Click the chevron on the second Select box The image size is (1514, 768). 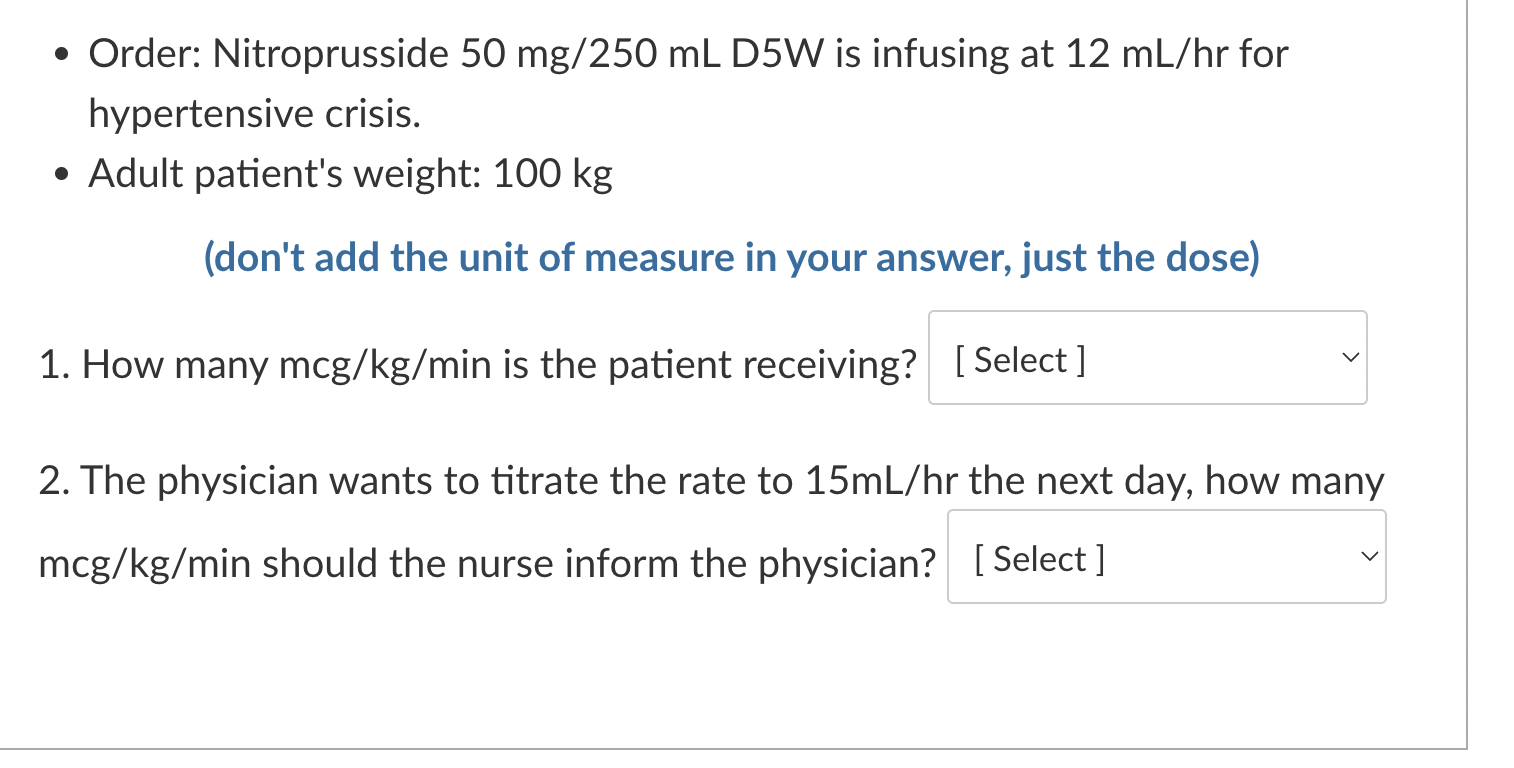(1371, 557)
